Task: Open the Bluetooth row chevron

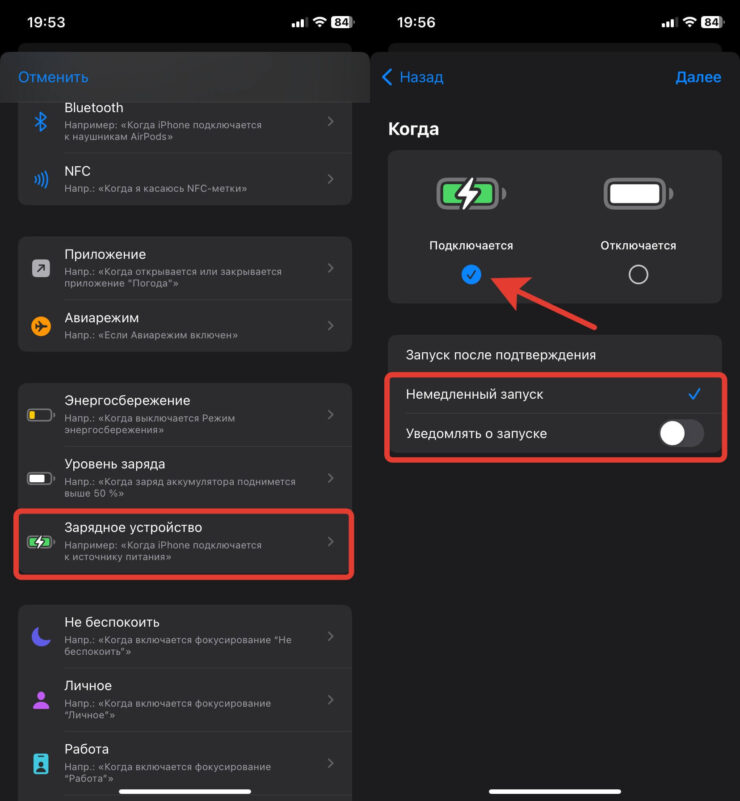Action: (x=331, y=121)
